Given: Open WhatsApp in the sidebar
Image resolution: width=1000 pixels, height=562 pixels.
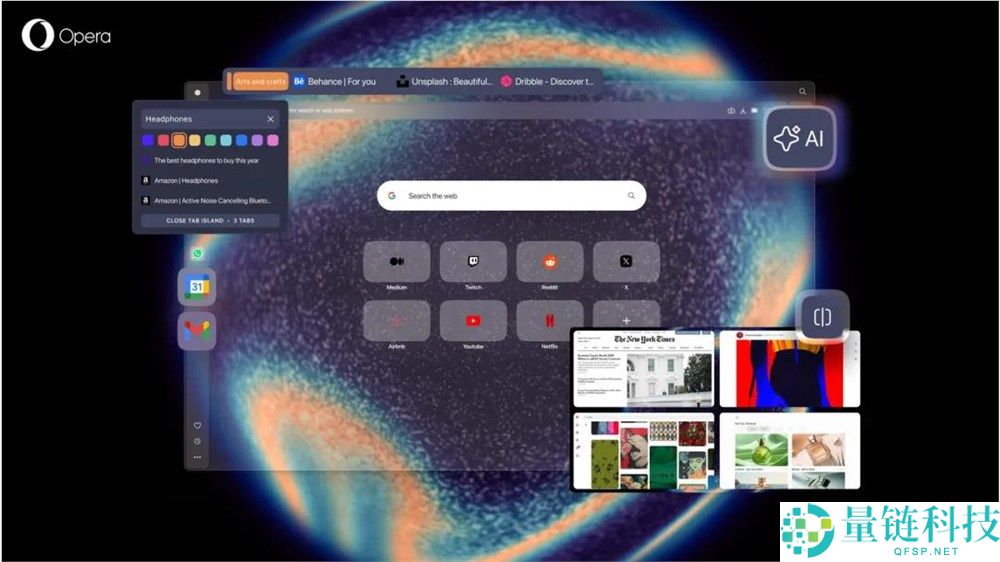Looking at the screenshot, I should point(197,254).
